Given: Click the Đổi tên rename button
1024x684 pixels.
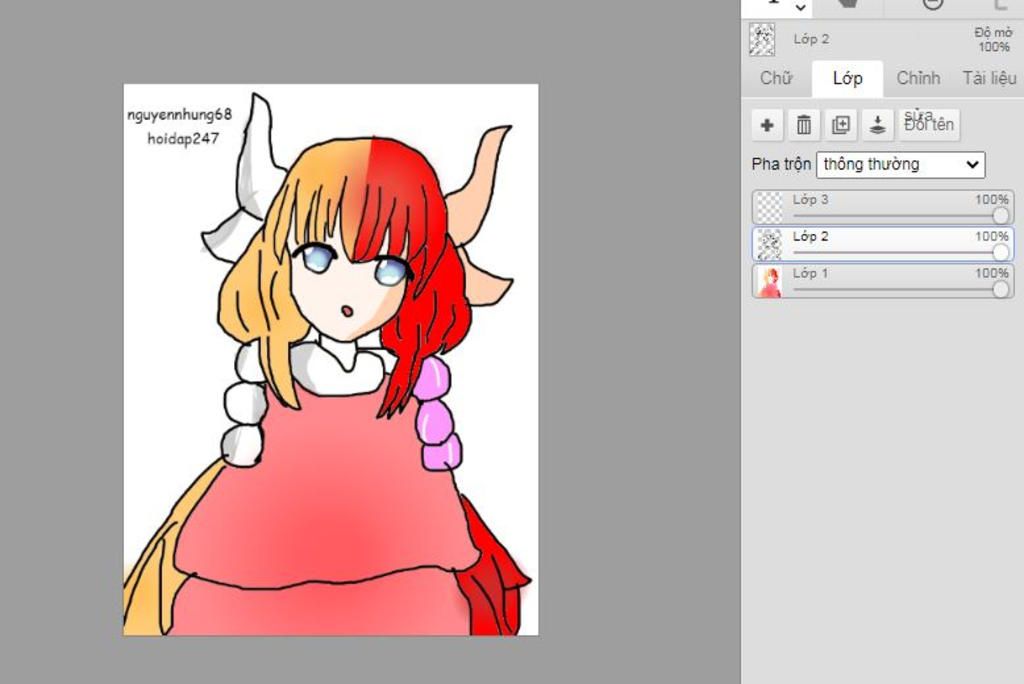Looking at the screenshot, I should tap(929, 125).
